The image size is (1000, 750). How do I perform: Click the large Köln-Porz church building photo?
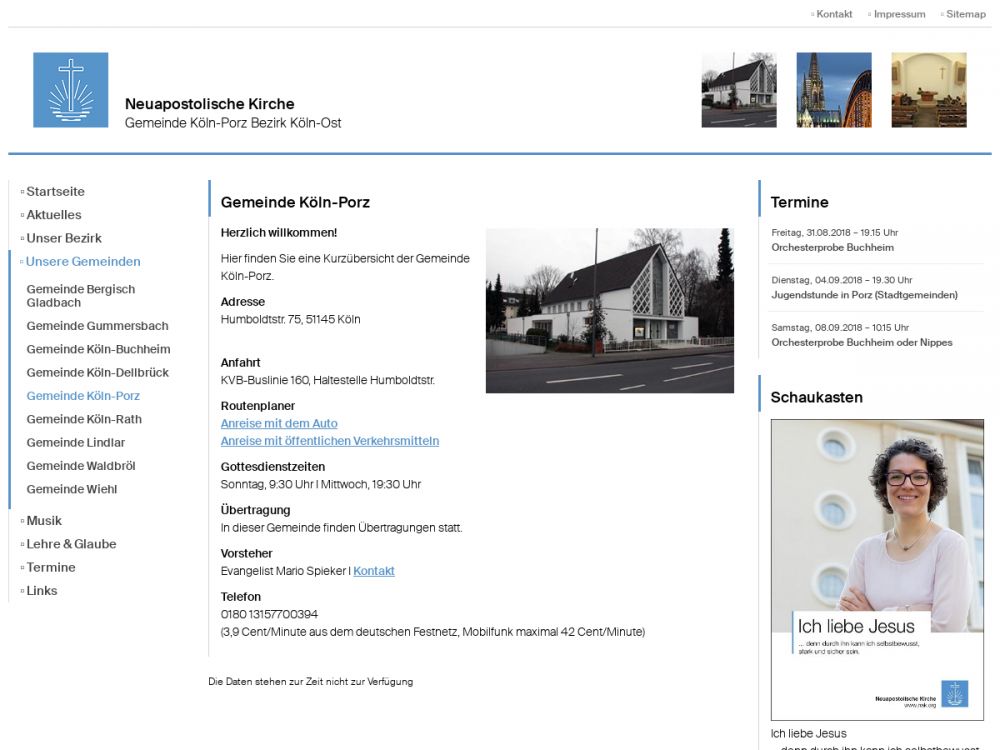[609, 310]
